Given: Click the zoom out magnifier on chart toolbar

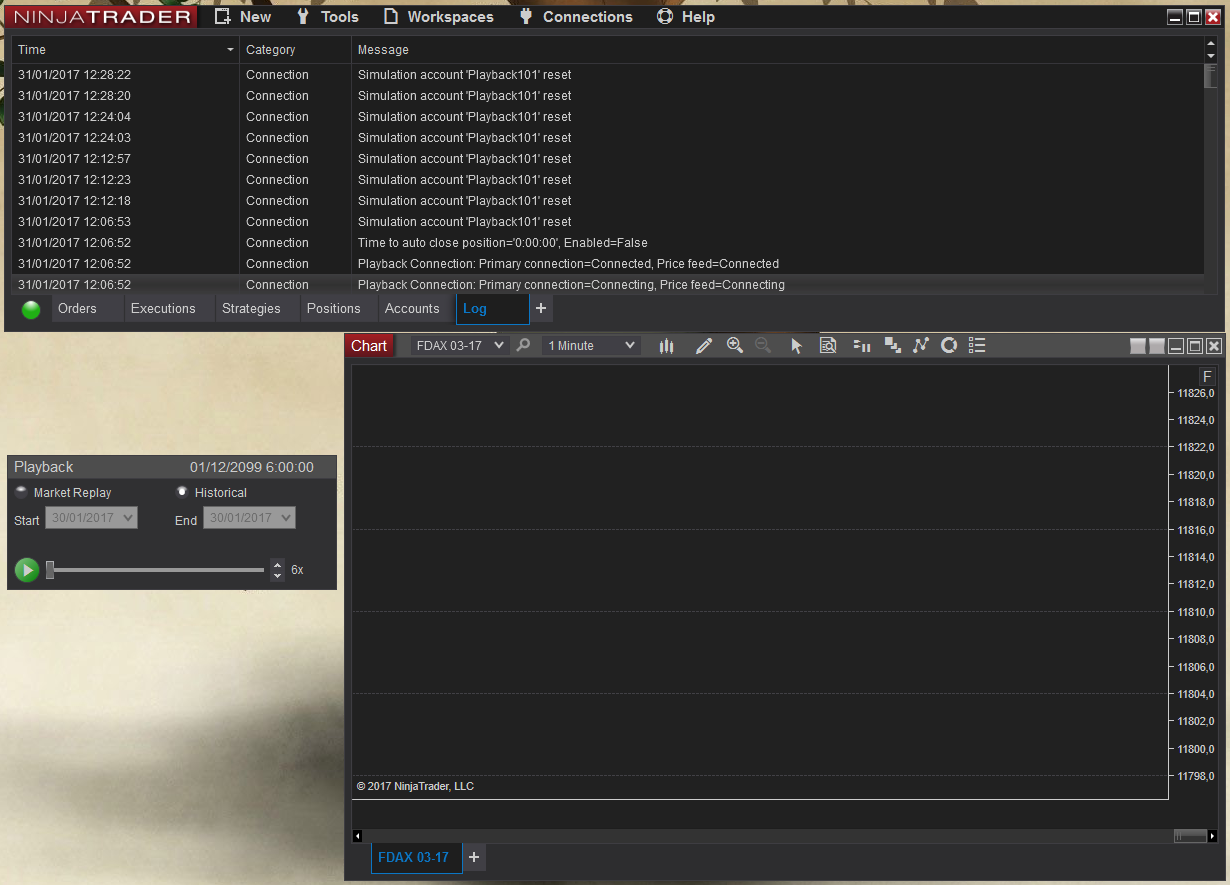Looking at the screenshot, I should [763, 345].
